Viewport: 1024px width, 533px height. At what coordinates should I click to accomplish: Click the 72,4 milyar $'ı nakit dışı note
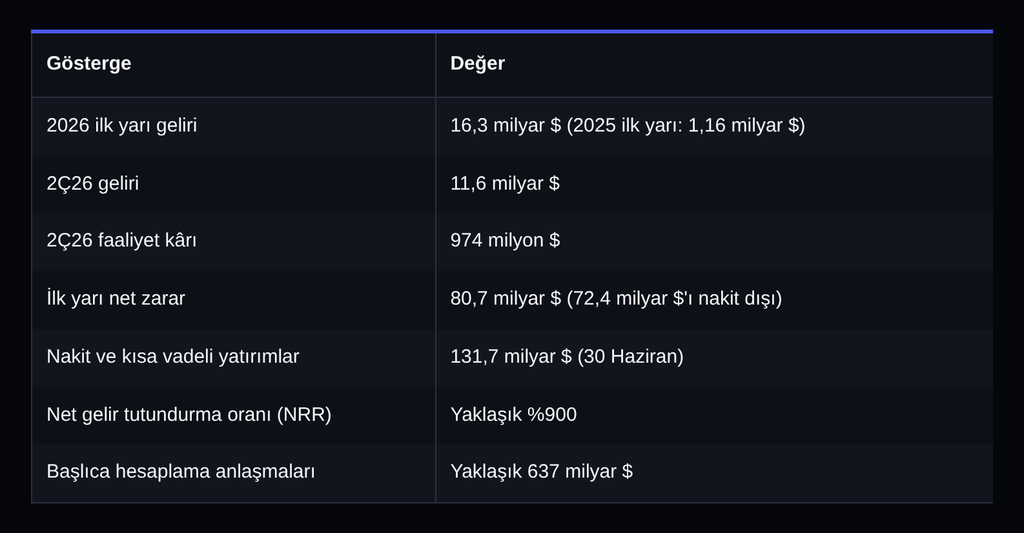674,299
